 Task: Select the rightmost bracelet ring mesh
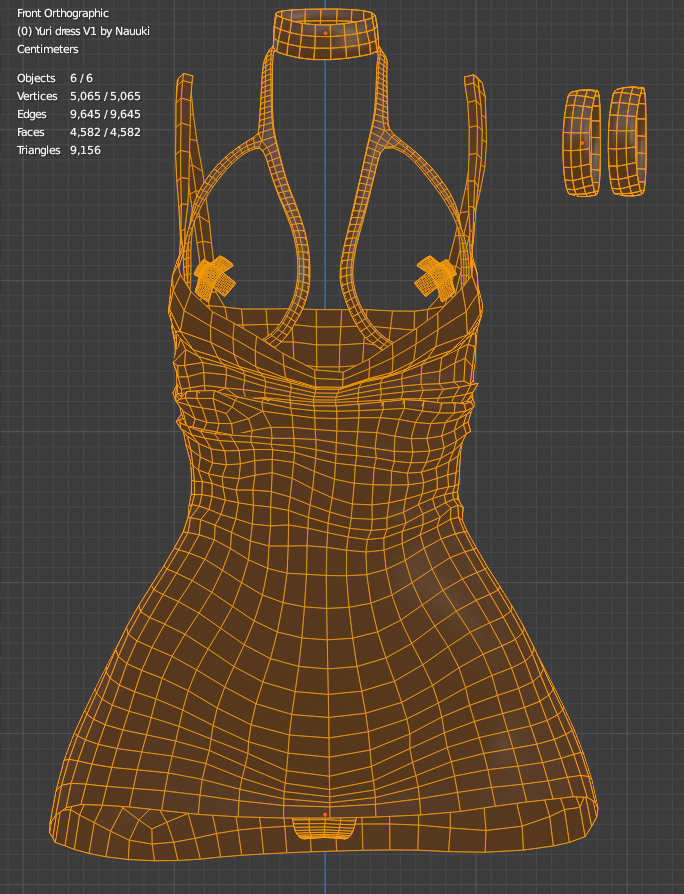(x=627, y=141)
